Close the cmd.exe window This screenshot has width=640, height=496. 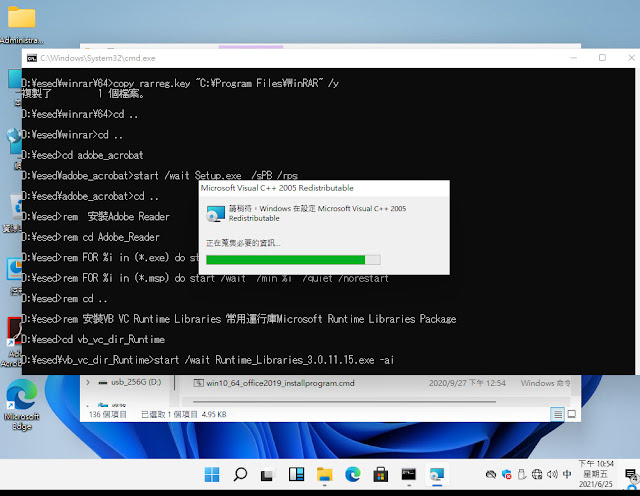tap(631, 58)
